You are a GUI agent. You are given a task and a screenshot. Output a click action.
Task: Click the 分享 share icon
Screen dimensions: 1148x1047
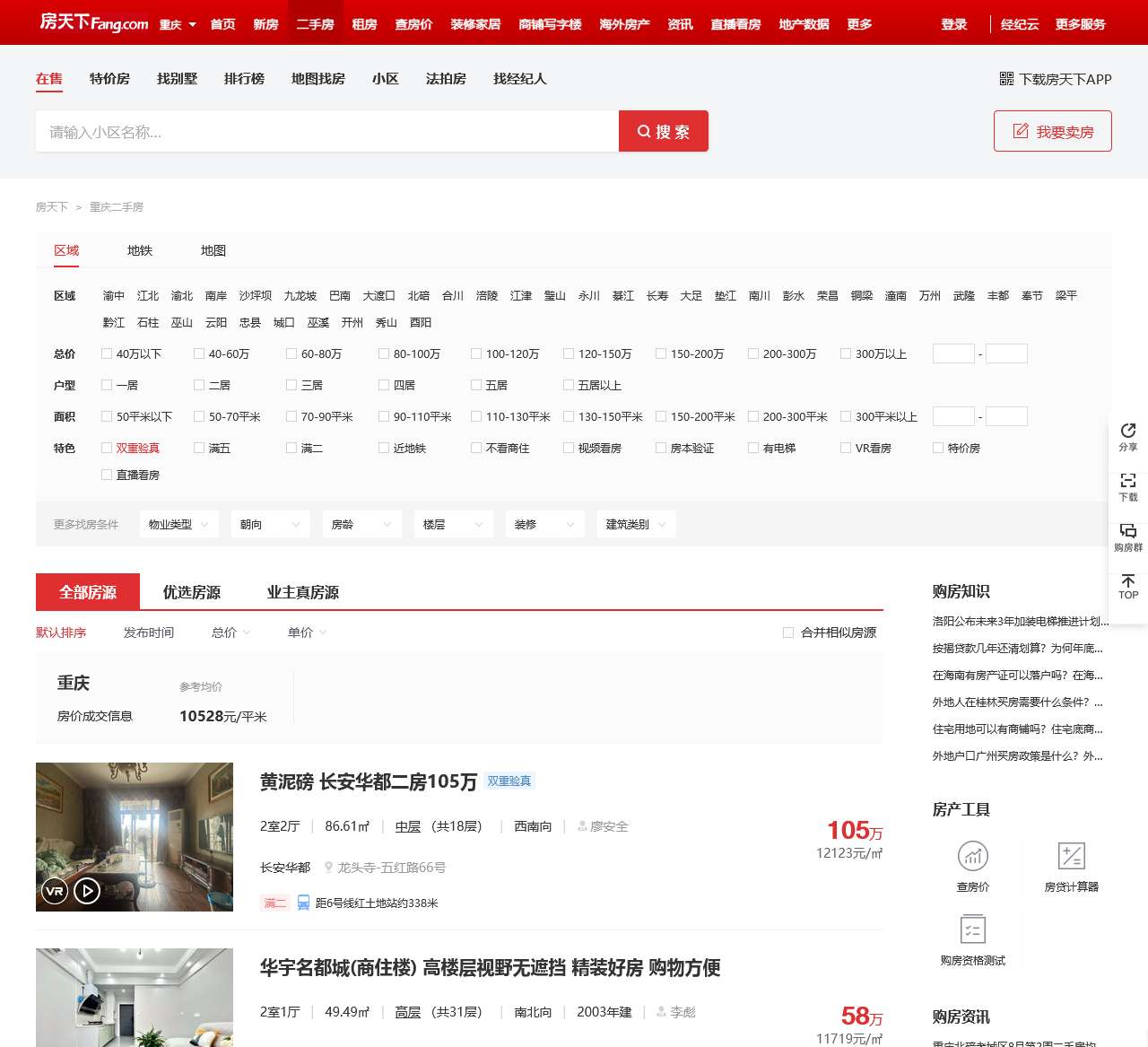coord(1127,437)
